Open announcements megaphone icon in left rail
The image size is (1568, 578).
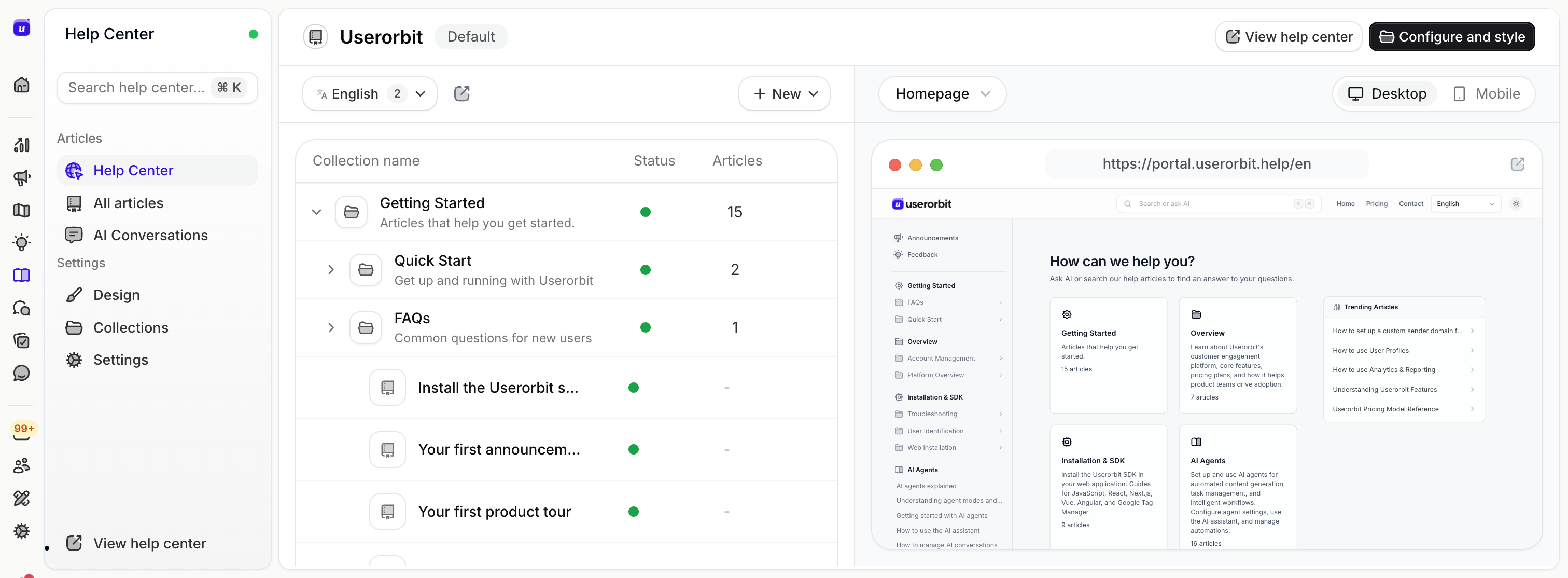(x=21, y=178)
